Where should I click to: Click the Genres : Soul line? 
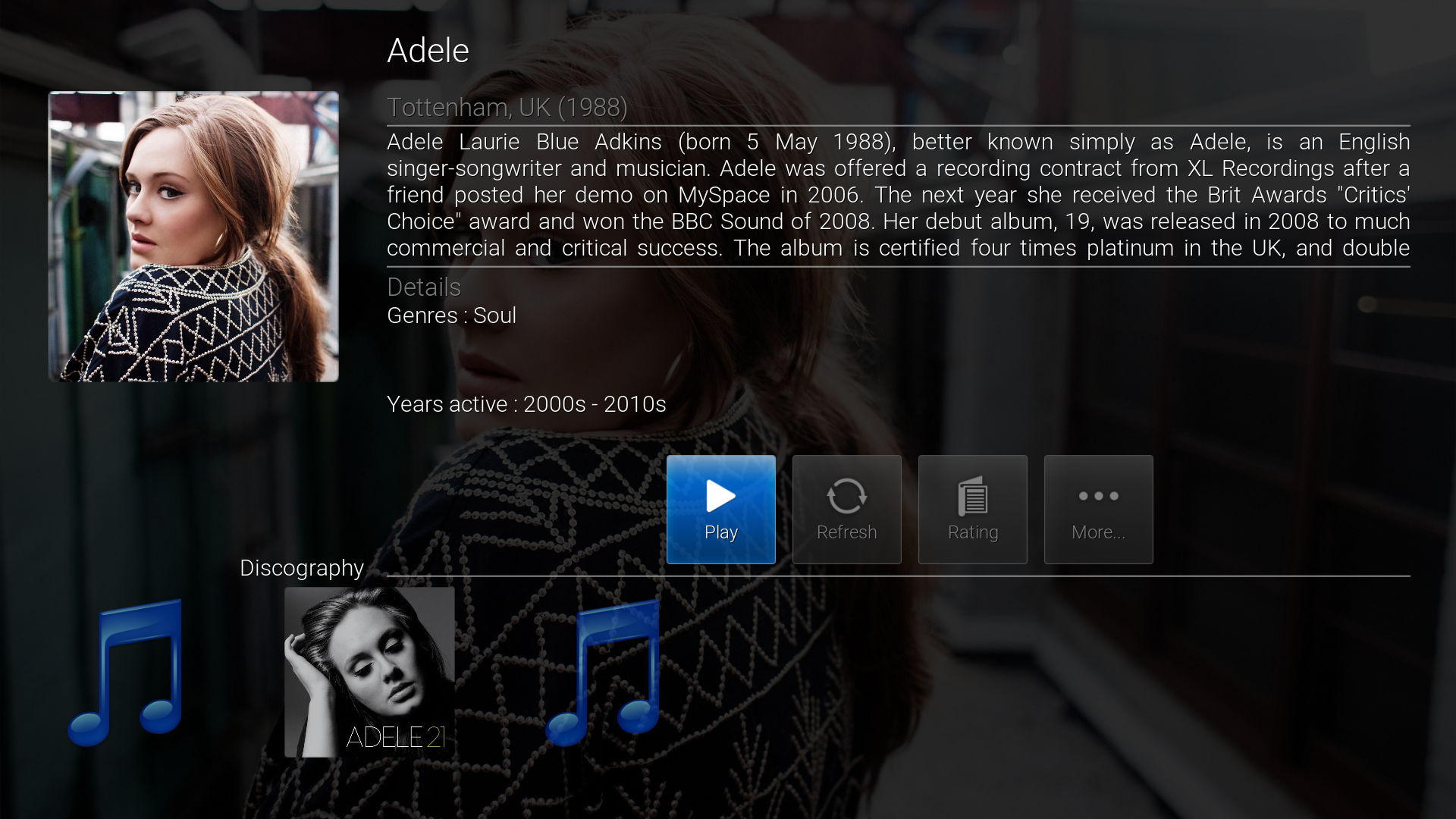tap(451, 315)
